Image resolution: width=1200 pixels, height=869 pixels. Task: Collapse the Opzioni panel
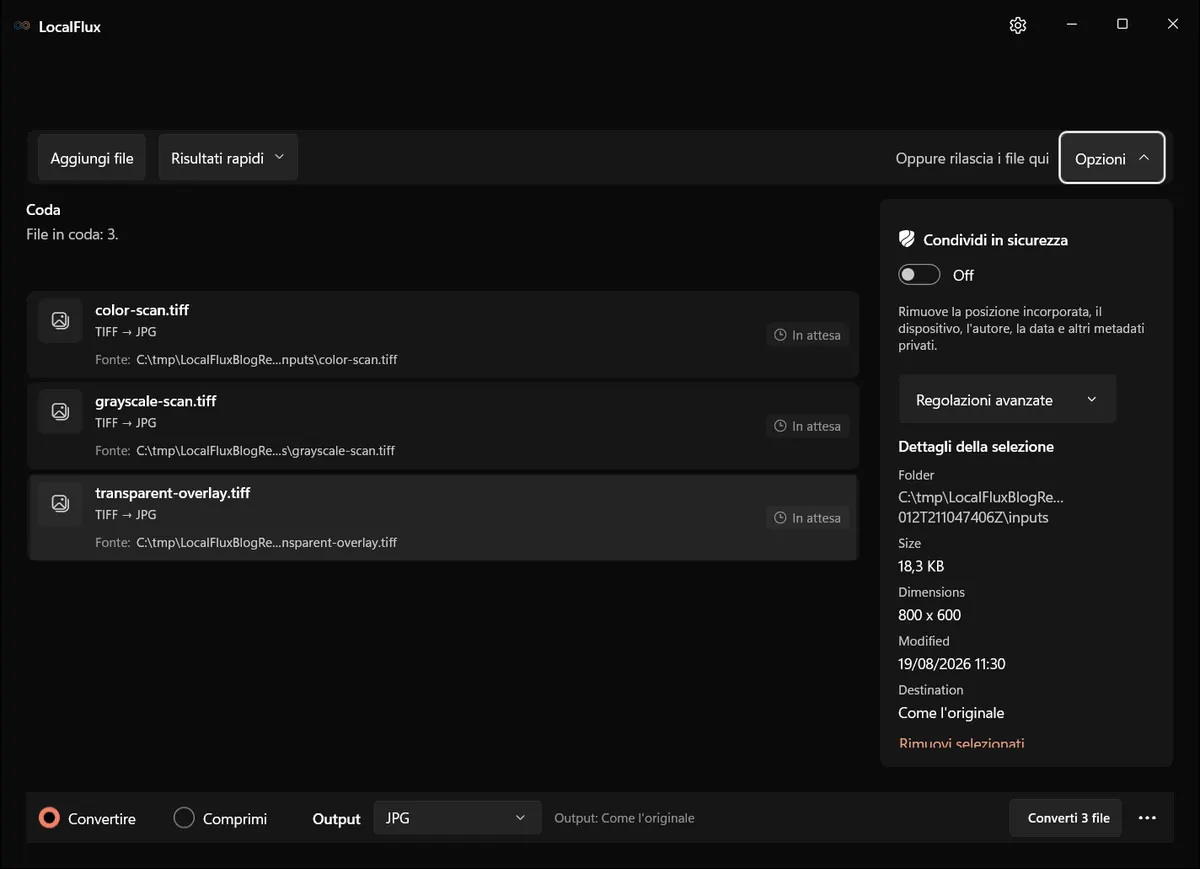click(1112, 158)
